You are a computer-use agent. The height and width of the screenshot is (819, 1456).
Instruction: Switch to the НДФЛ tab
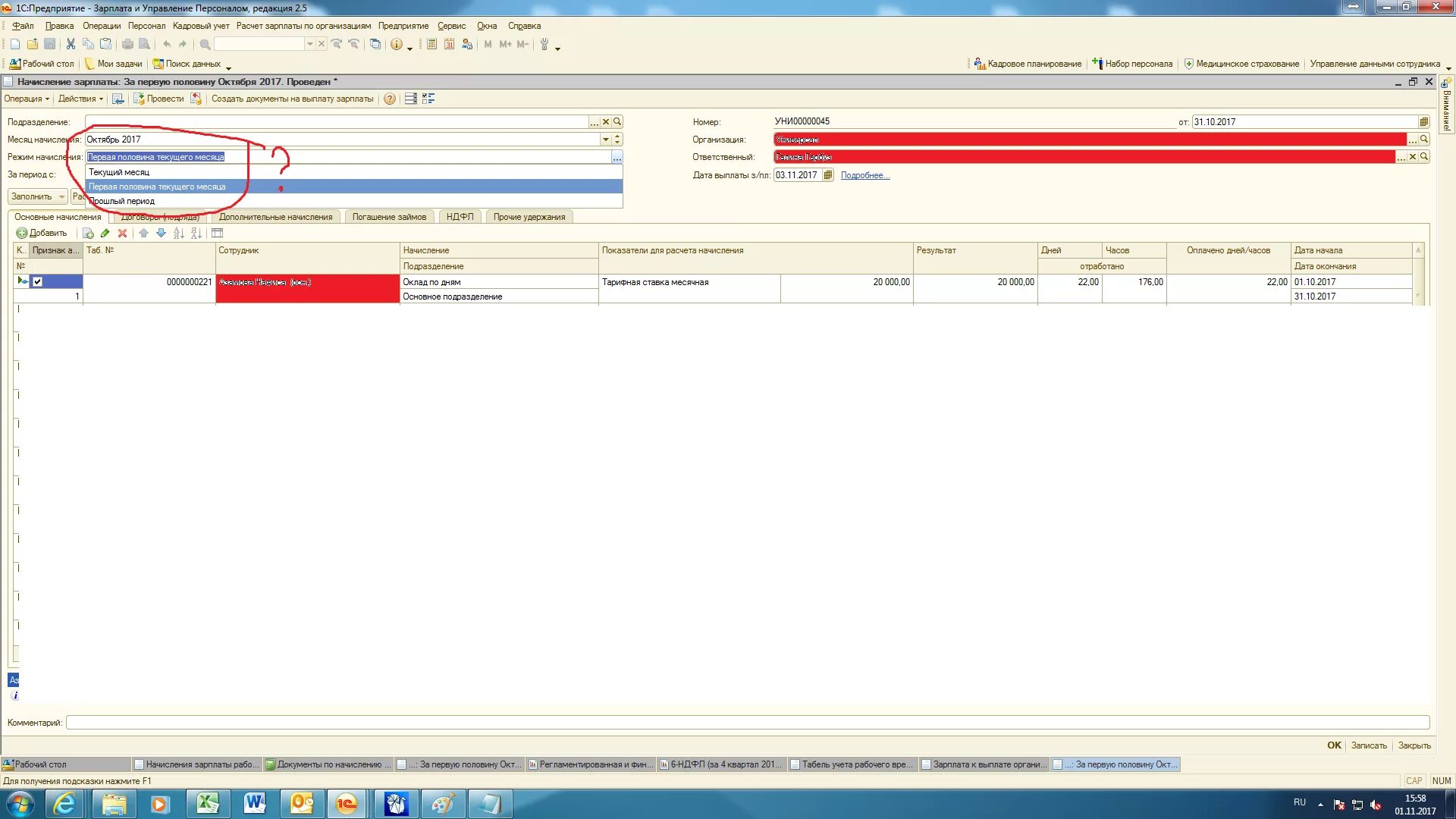(x=460, y=218)
